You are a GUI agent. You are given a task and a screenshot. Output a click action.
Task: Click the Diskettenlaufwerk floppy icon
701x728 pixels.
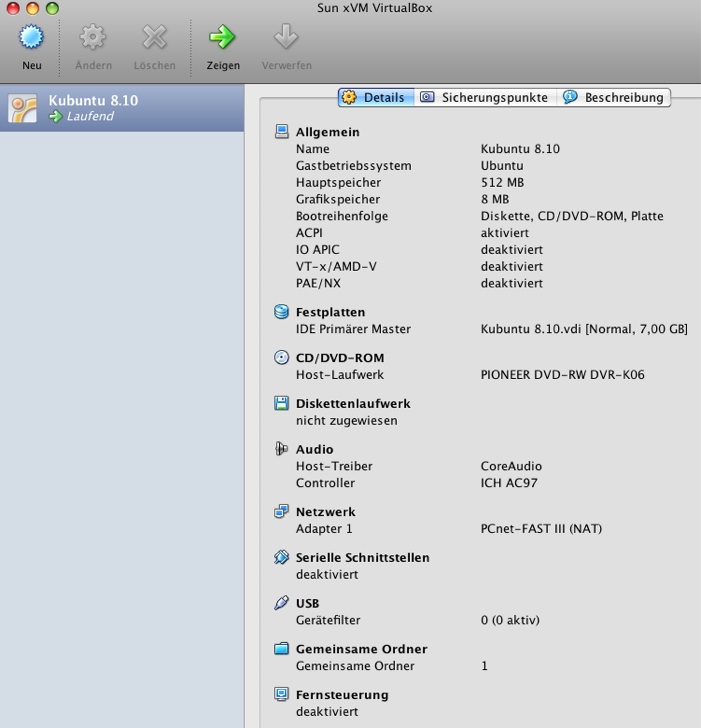click(281, 403)
